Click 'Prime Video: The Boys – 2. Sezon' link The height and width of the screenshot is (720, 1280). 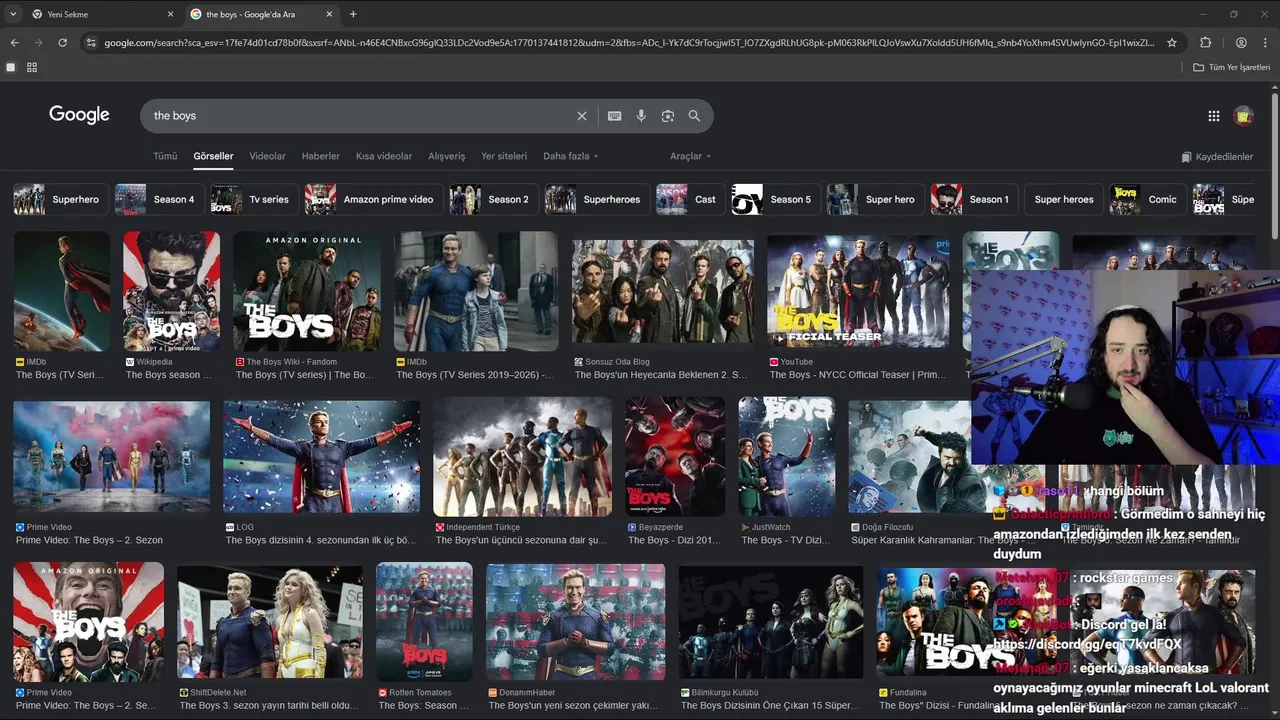(x=89, y=540)
